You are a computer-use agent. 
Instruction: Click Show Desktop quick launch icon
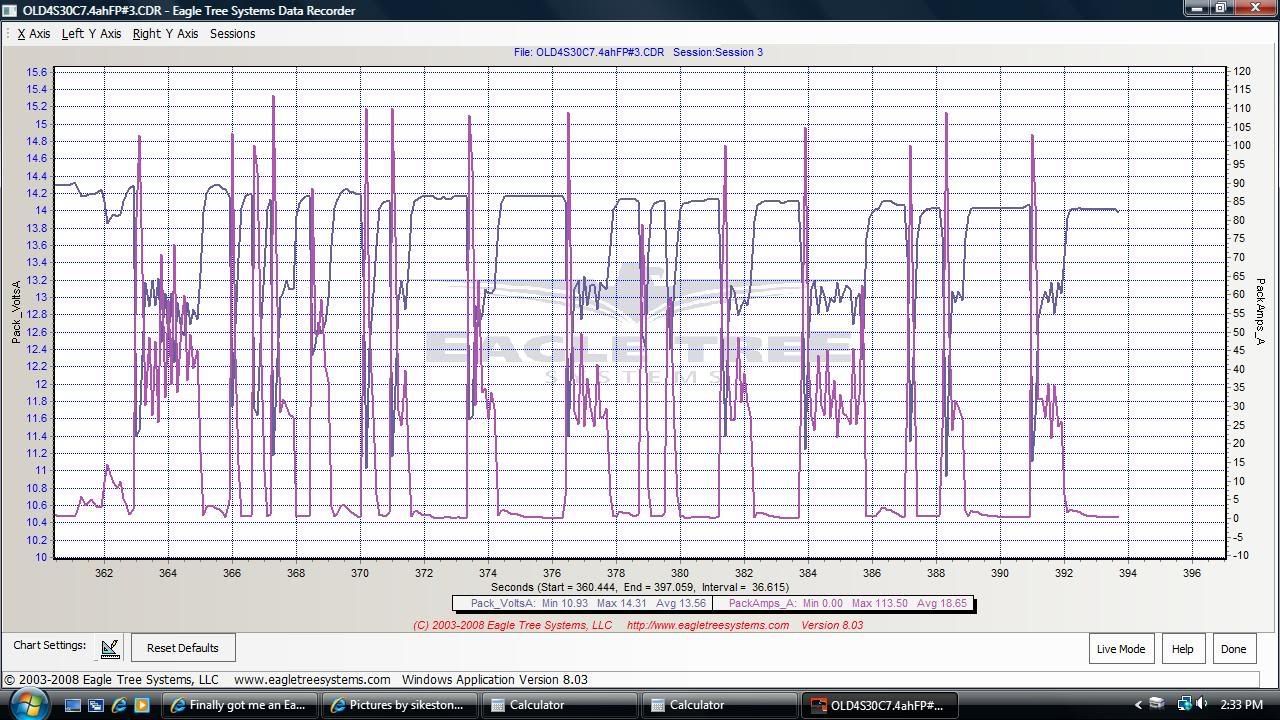(73, 705)
